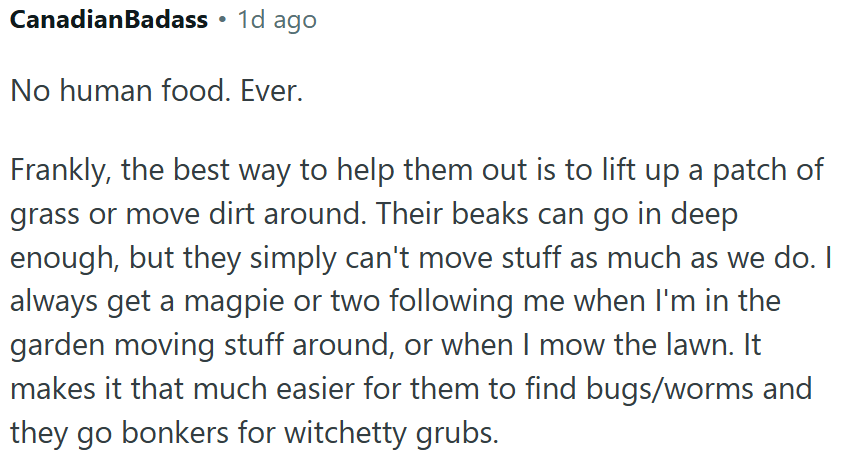Click the word 'beaks' in the comment

tap(490, 214)
